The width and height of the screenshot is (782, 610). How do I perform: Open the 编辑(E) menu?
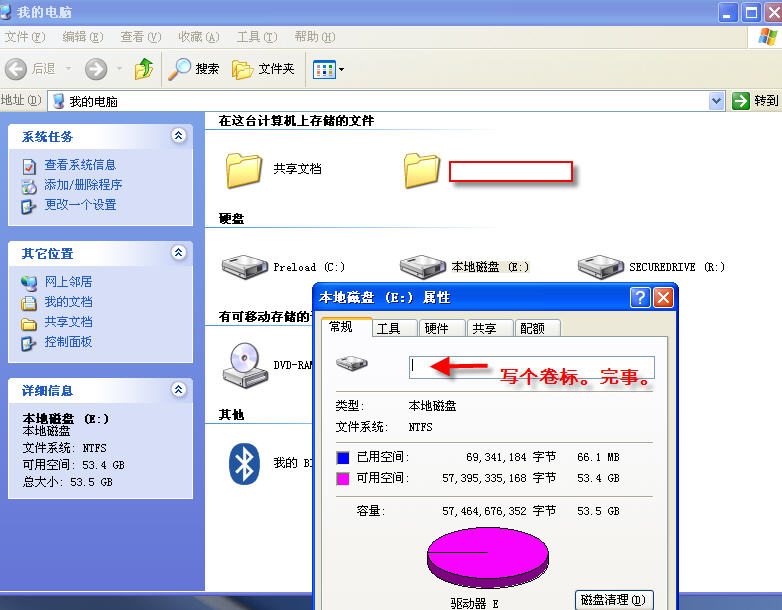[83, 37]
